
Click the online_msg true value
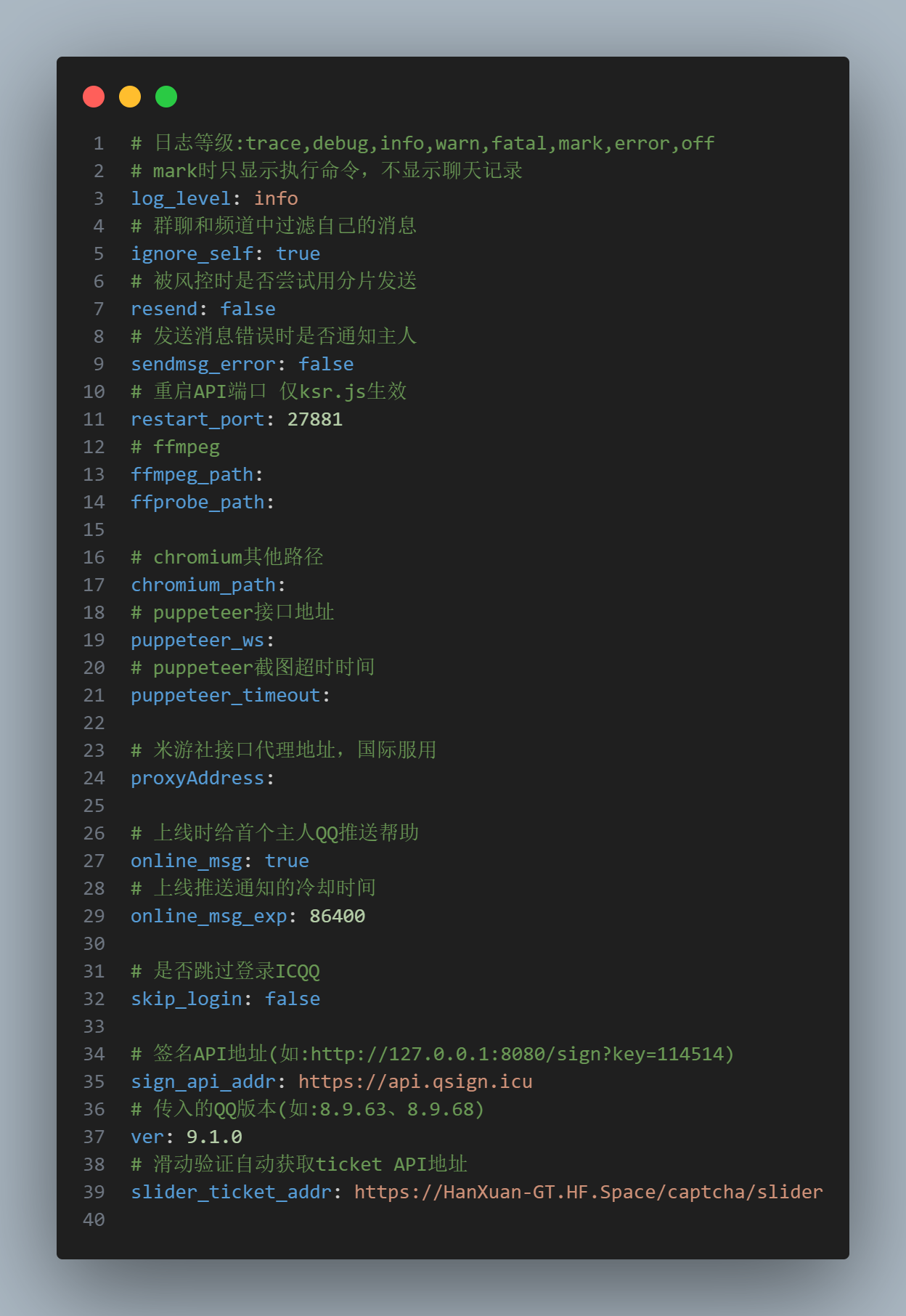click(287, 861)
